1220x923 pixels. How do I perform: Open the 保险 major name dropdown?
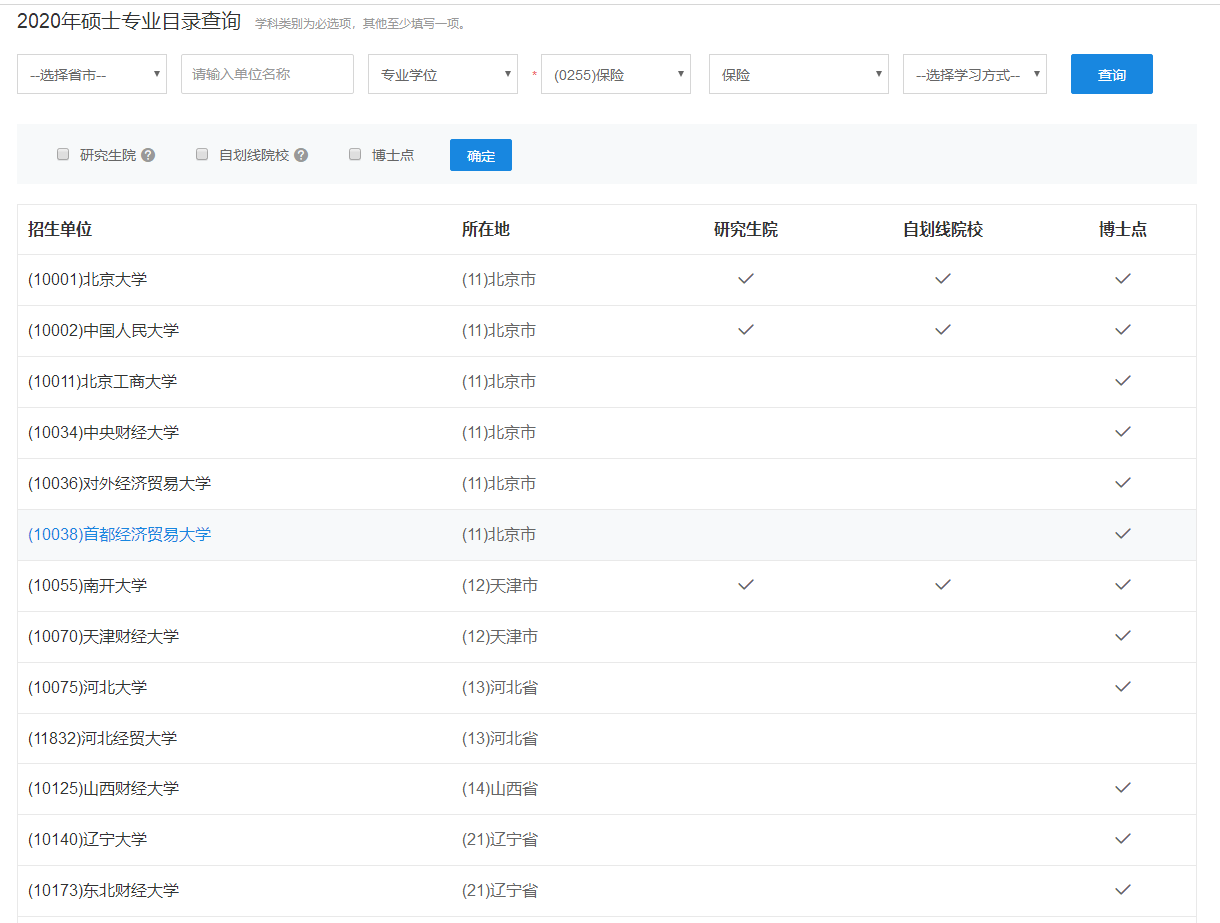(799, 74)
